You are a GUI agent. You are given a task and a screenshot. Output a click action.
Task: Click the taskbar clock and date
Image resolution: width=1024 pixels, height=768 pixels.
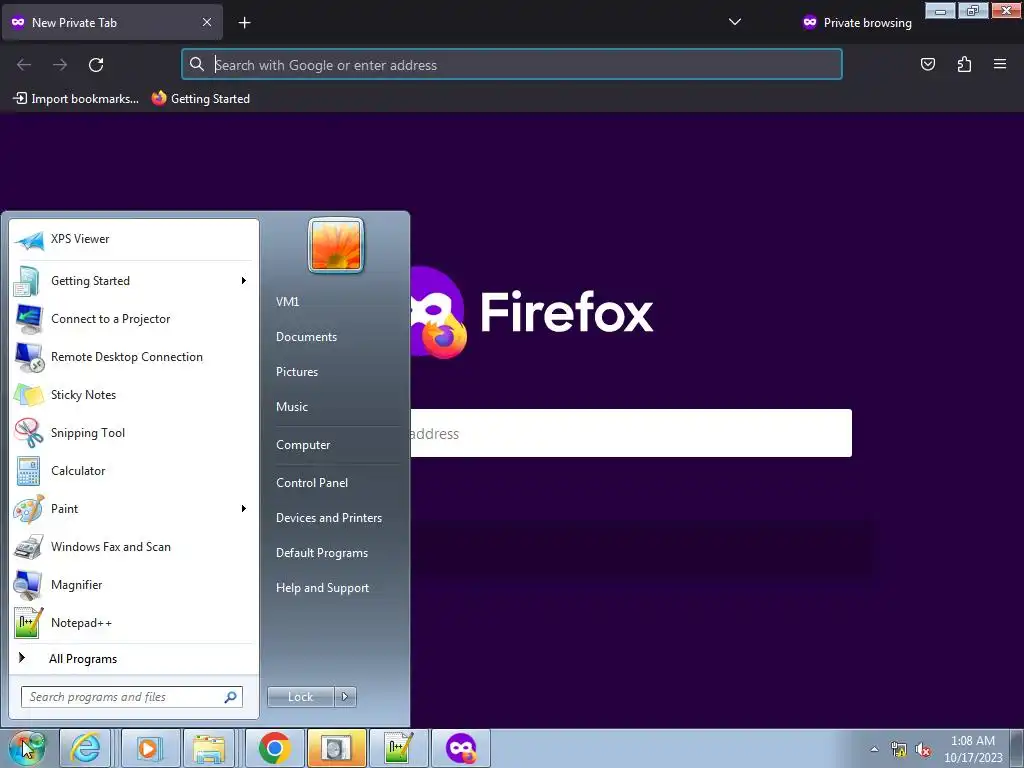pyautogui.click(x=973, y=749)
